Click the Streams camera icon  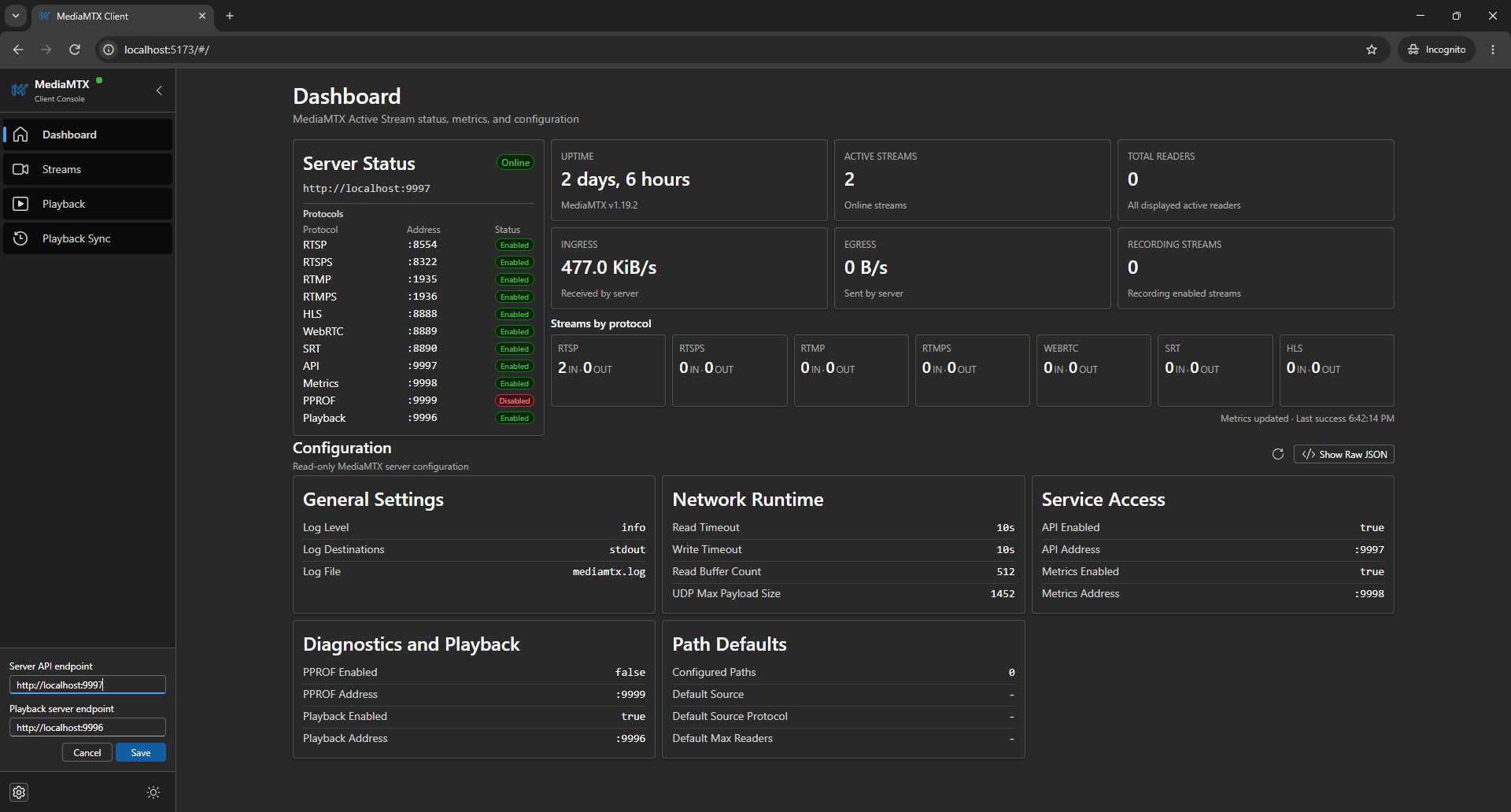pyautogui.click(x=21, y=169)
